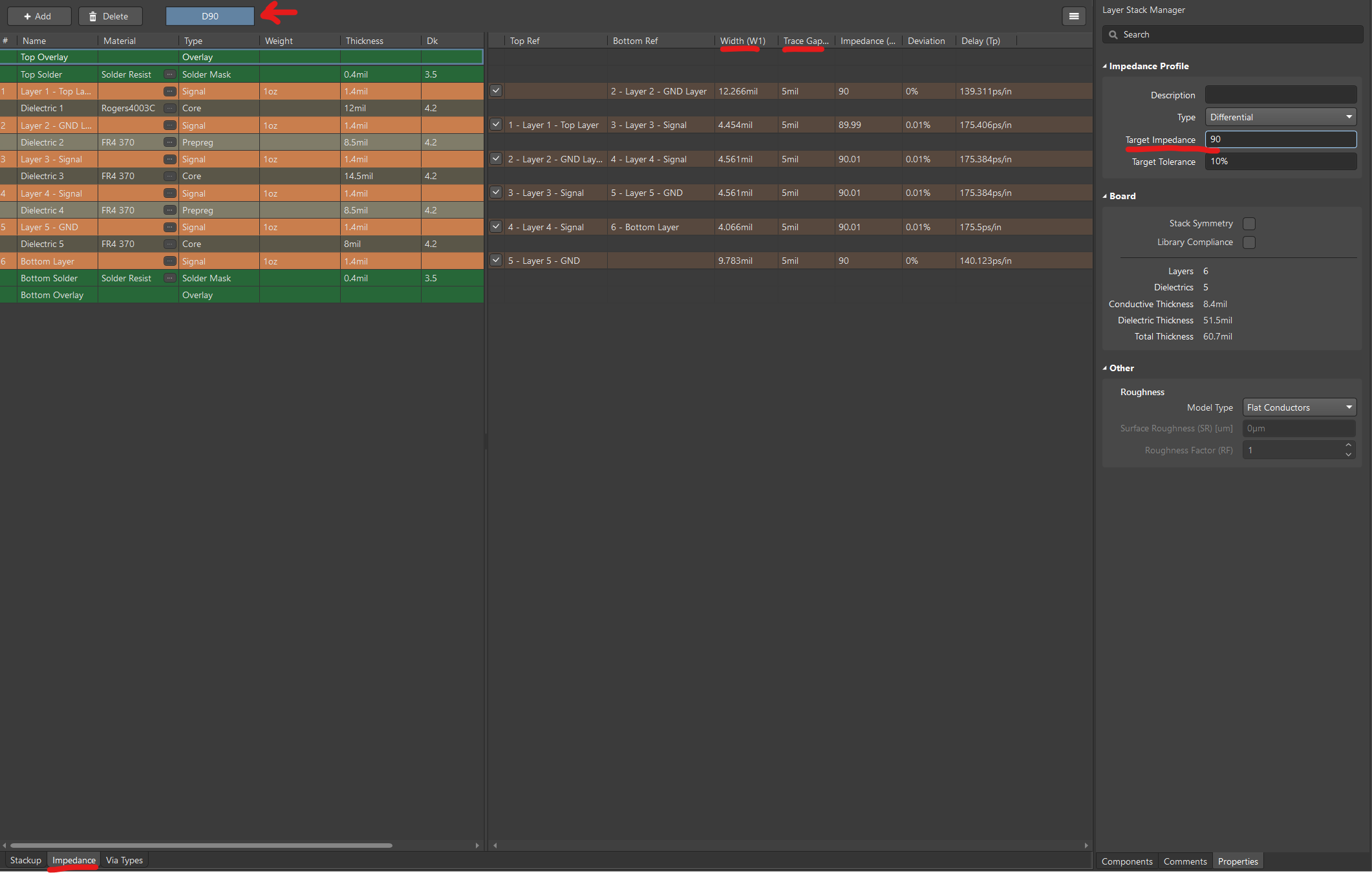Screen dimensions: 1372x873
Task: Open material picker for Dielectric 3 row
Action: (x=170, y=176)
